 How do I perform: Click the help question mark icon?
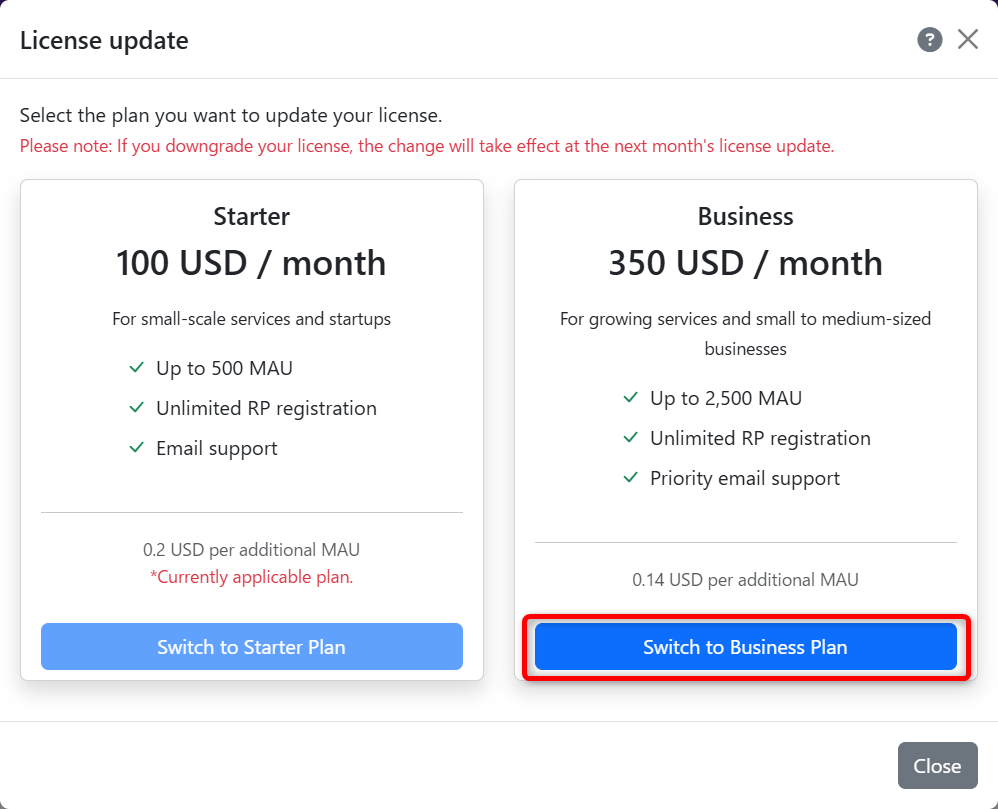click(x=930, y=40)
